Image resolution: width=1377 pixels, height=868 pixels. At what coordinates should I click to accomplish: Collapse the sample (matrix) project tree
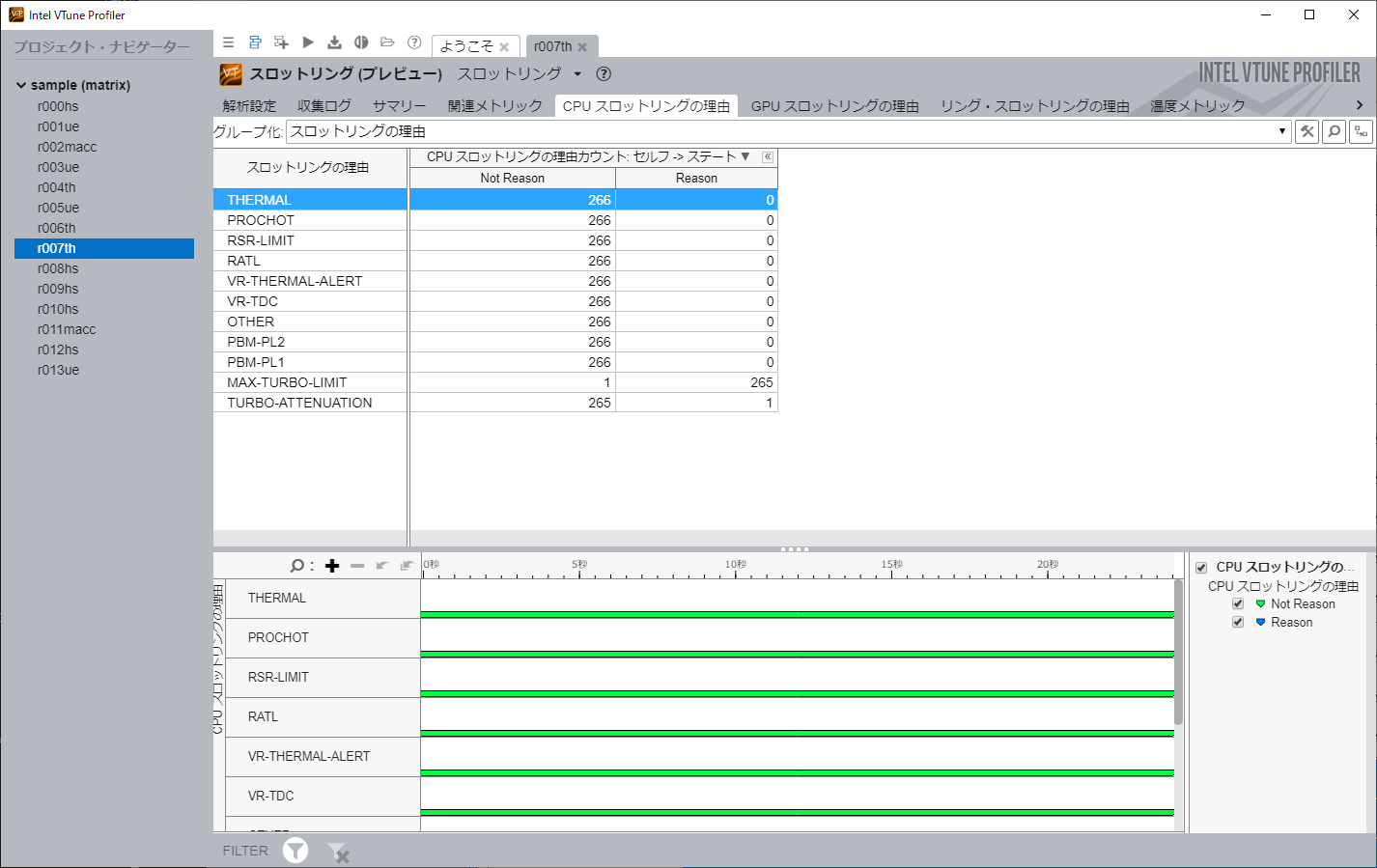tap(21, 85)
